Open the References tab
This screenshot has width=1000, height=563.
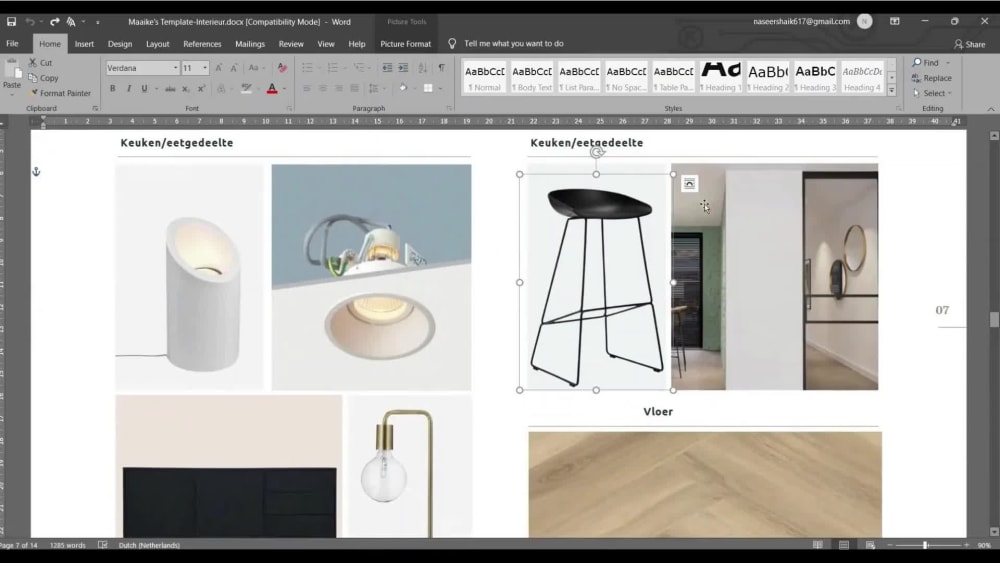[202, 44]
